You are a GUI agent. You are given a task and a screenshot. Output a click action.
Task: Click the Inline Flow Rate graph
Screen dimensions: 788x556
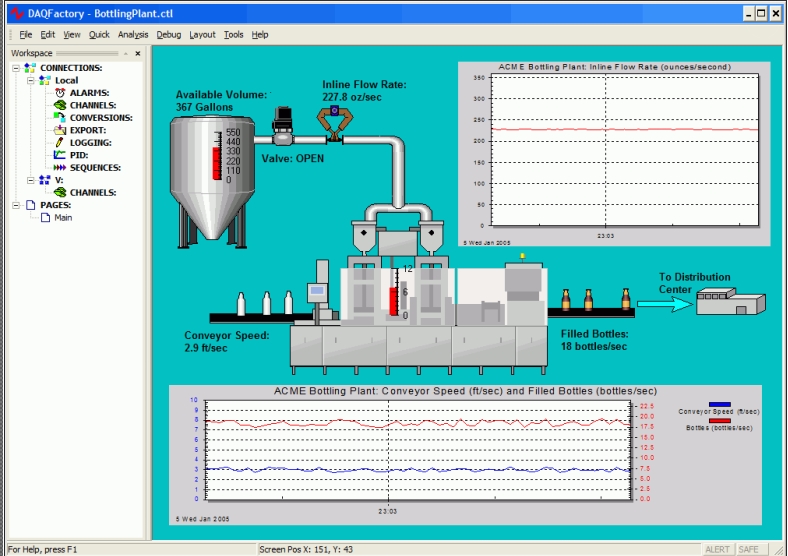pos(614,154)
